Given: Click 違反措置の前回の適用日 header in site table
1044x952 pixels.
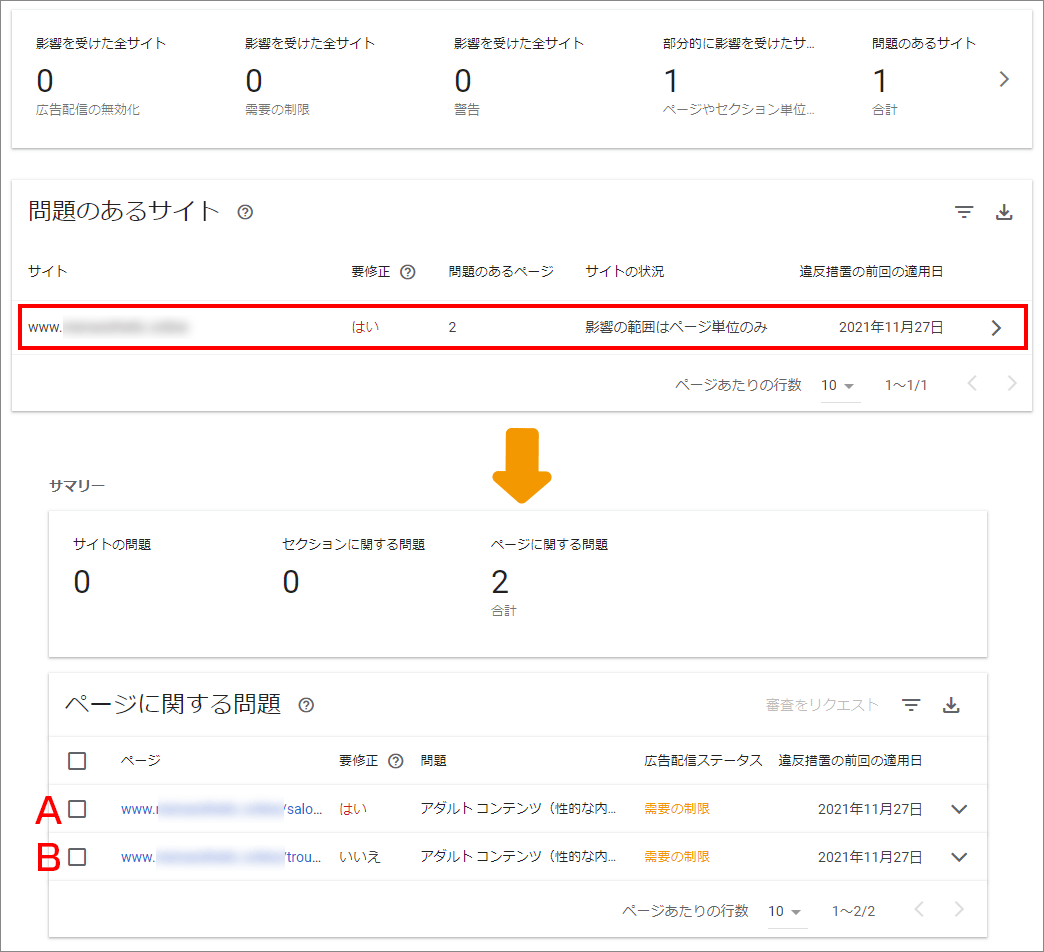Looking at the screenshot, I should click(x=871, y=271).
